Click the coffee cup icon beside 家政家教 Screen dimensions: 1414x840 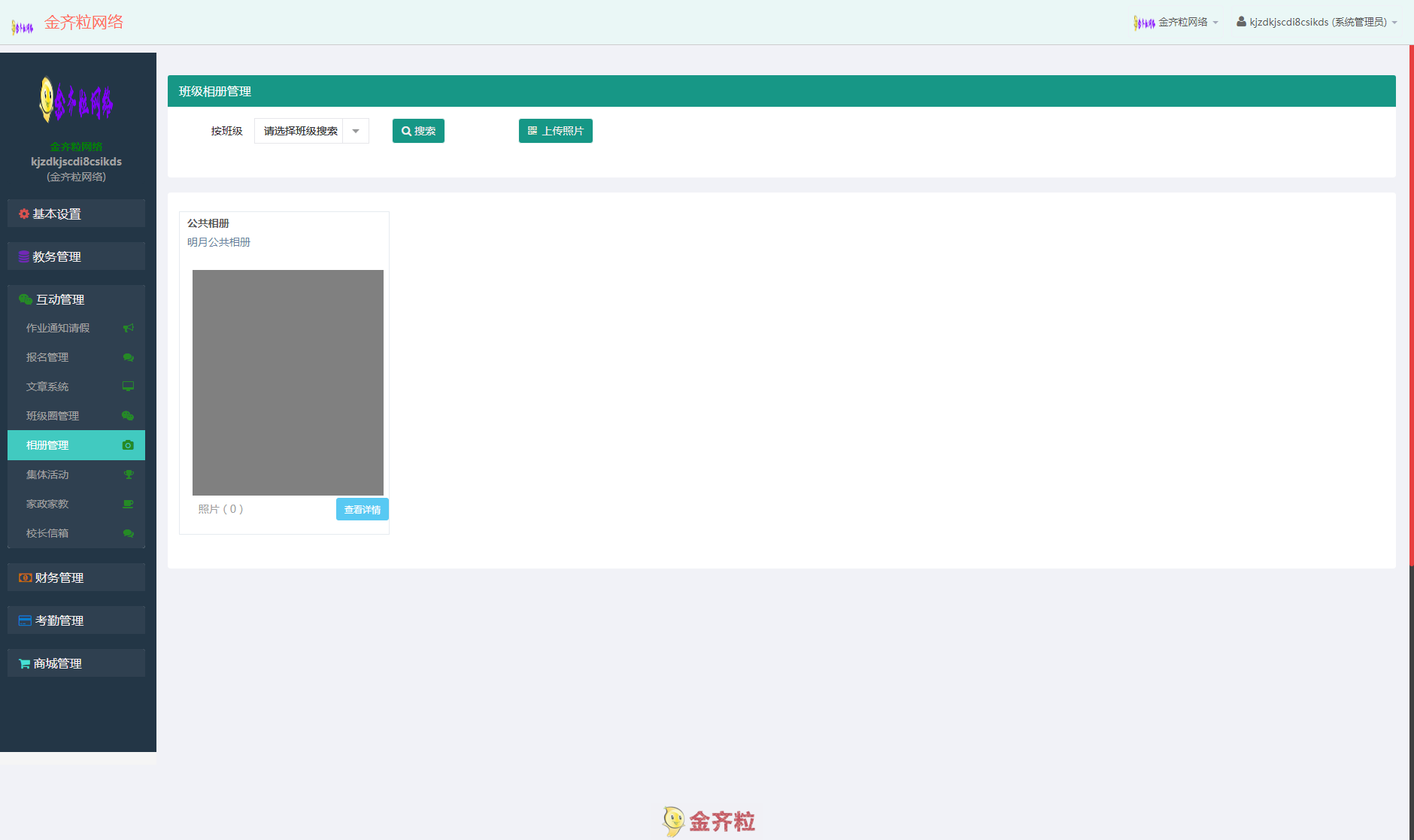click(128, 504)
